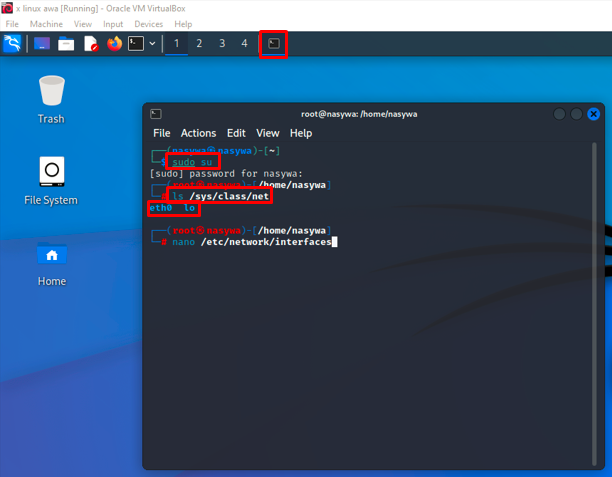
Task: Open the file manager panel icon
Action: click(x=66, y=44)
